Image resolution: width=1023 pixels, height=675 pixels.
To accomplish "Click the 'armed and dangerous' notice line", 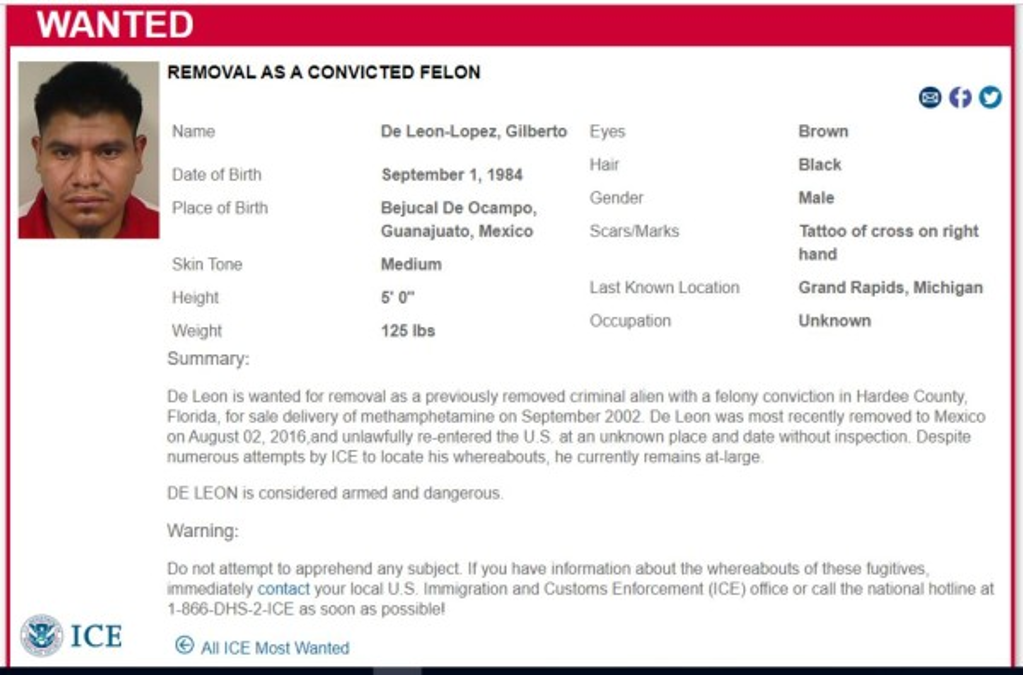I will click(335, 493).
